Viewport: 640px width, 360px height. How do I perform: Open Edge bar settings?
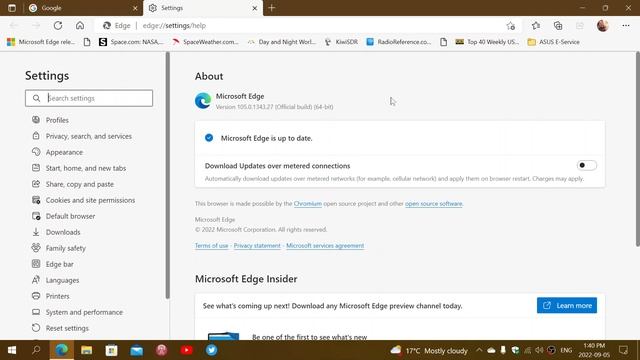(53, 264)
